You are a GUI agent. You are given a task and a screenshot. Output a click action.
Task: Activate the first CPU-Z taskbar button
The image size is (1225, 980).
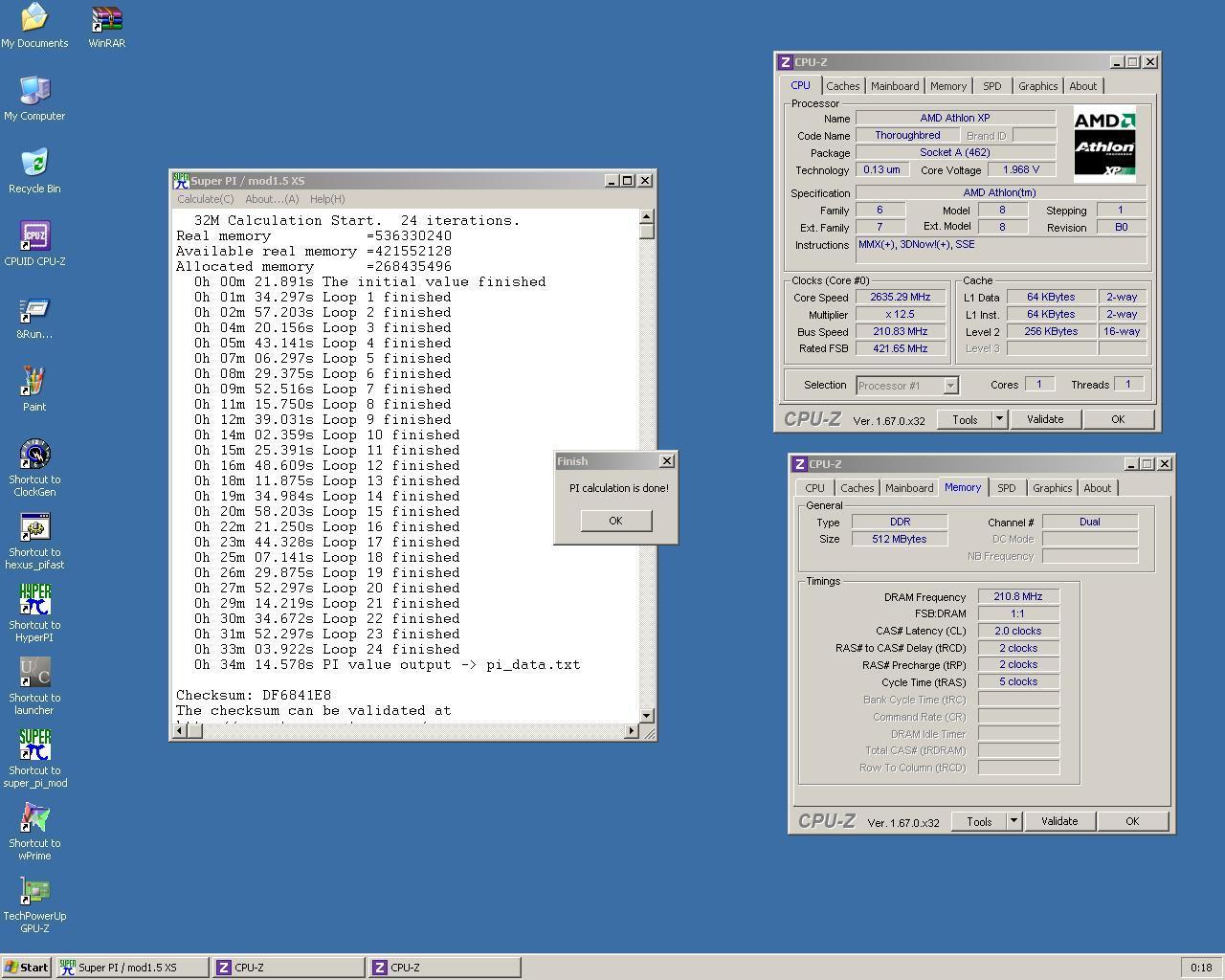(x=288, y=968)
